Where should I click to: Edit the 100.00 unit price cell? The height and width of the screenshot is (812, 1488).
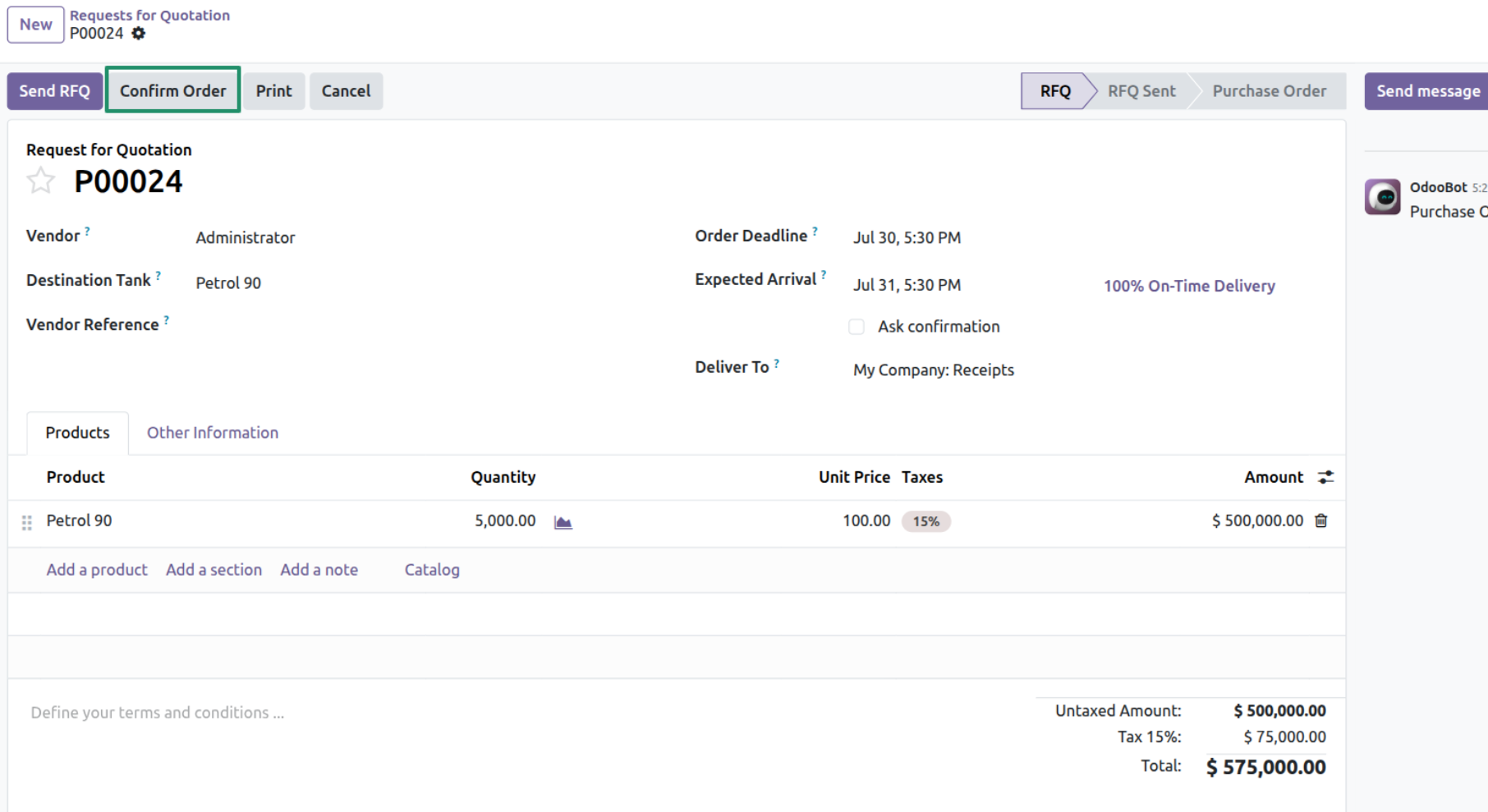tap(866, 521)
